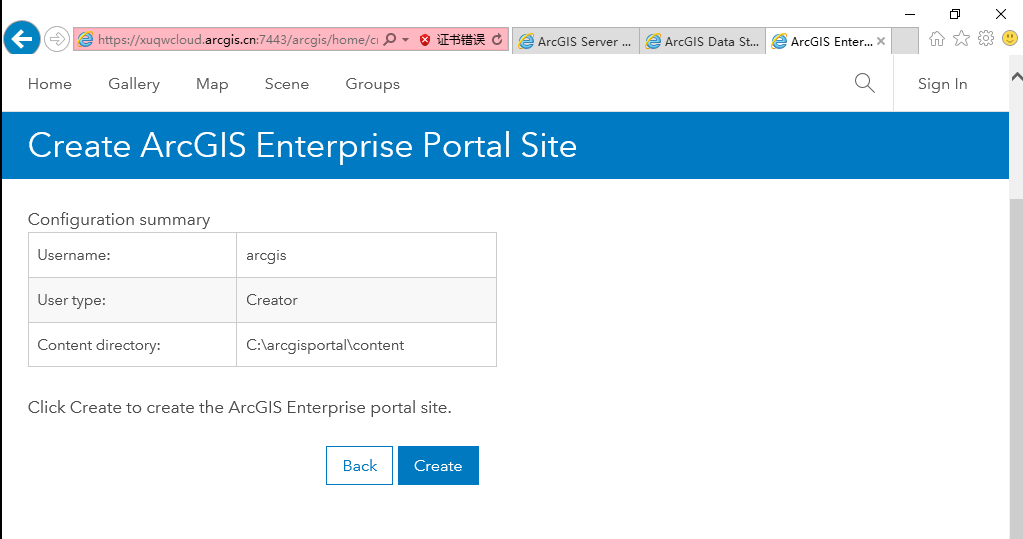
Task: Click the 'Content directory:' label cell
Action: pos(132,345)
